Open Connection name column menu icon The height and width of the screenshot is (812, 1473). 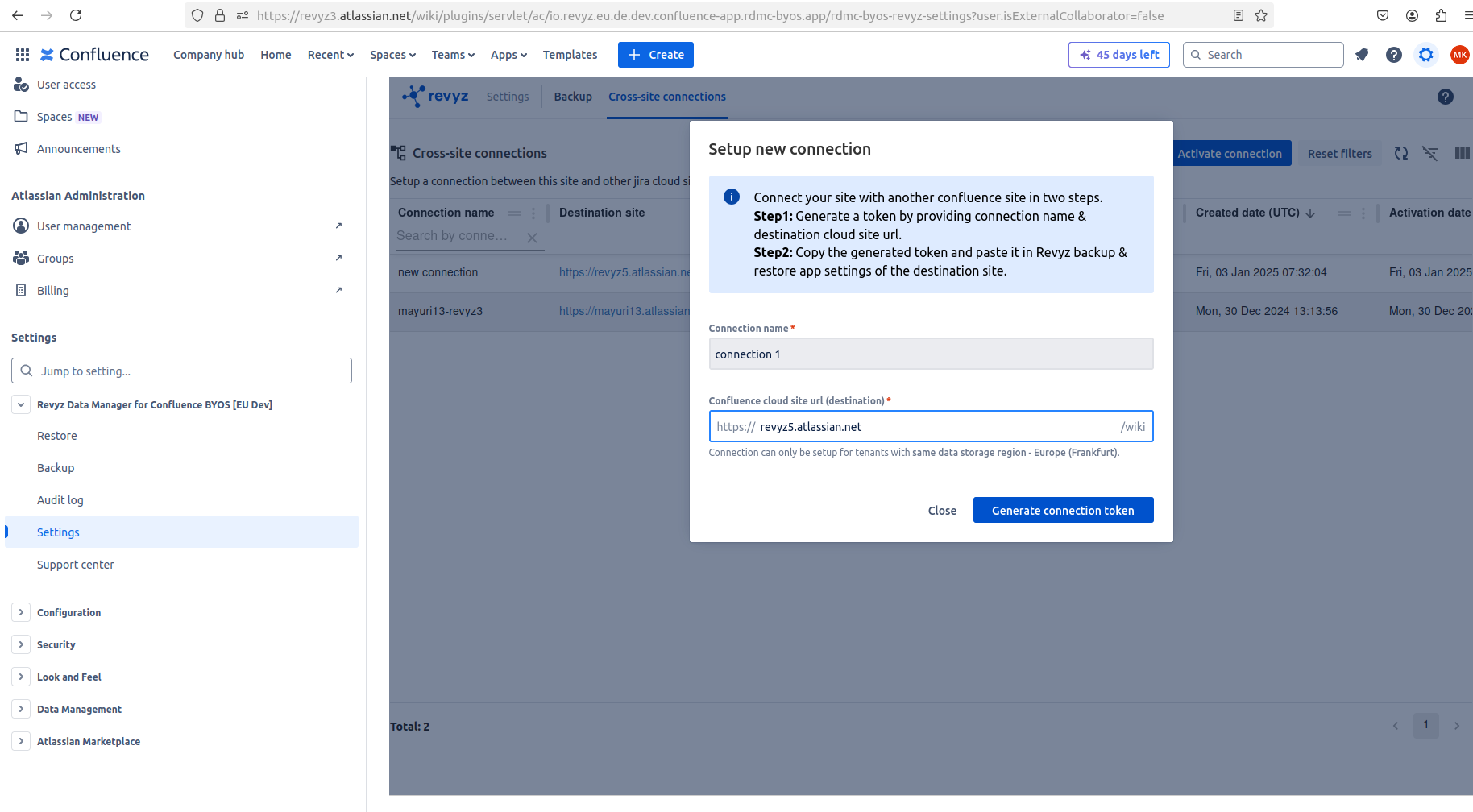(x=533, y=213)
